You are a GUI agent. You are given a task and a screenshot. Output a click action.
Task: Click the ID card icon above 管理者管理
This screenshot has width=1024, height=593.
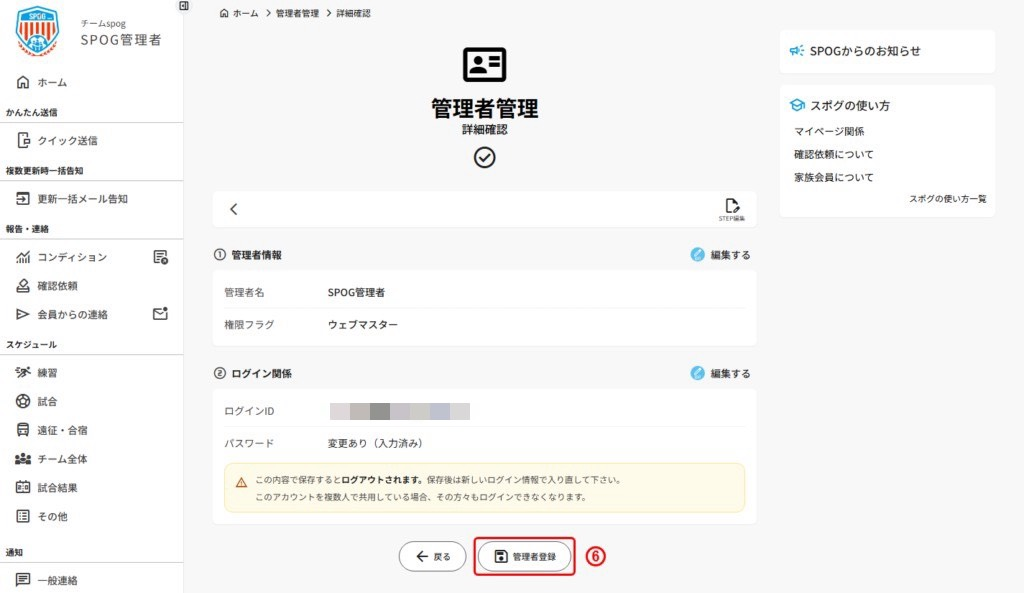tap(485, 64)
